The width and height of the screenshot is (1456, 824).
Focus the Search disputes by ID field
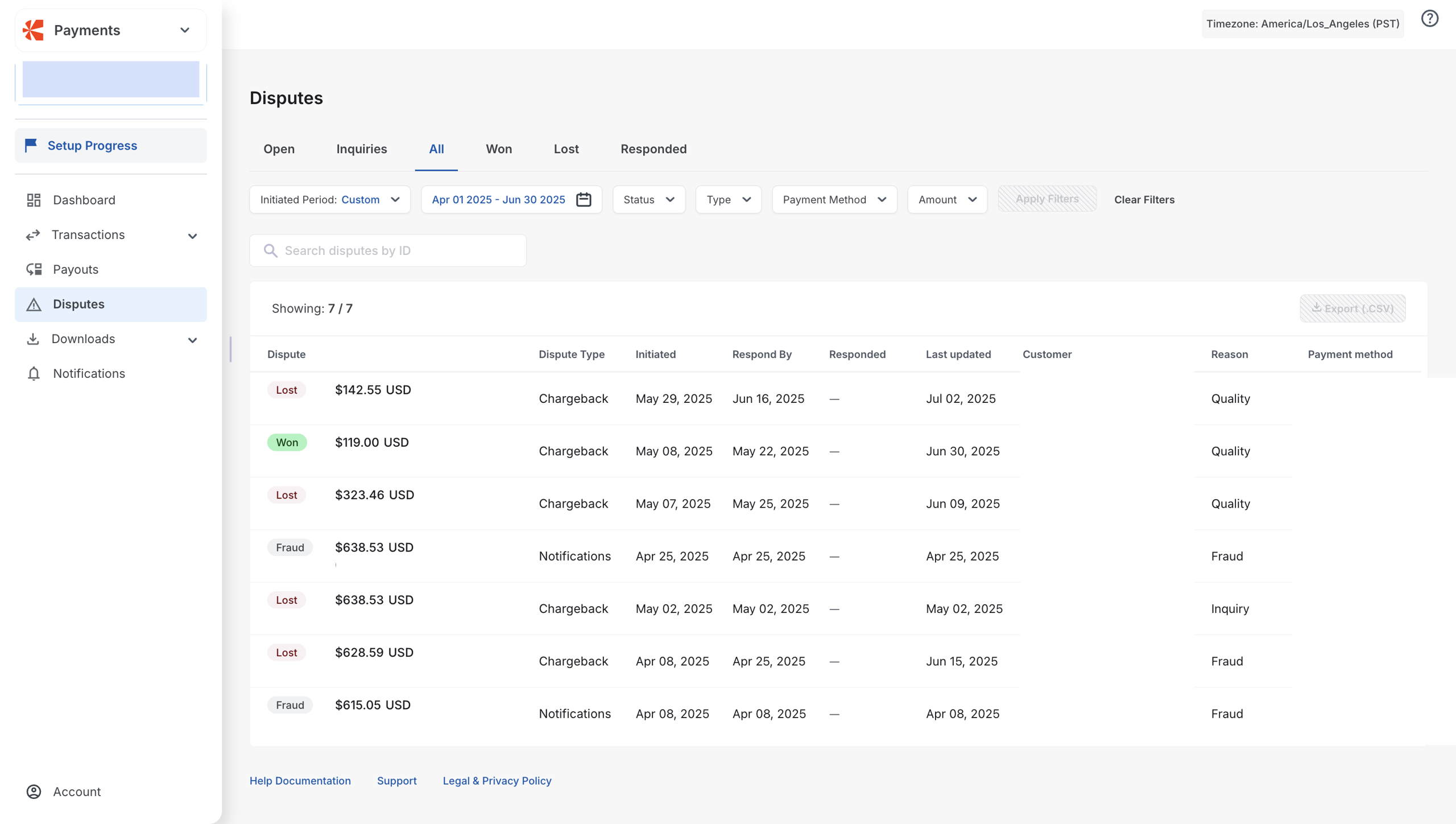click(388, 251)
